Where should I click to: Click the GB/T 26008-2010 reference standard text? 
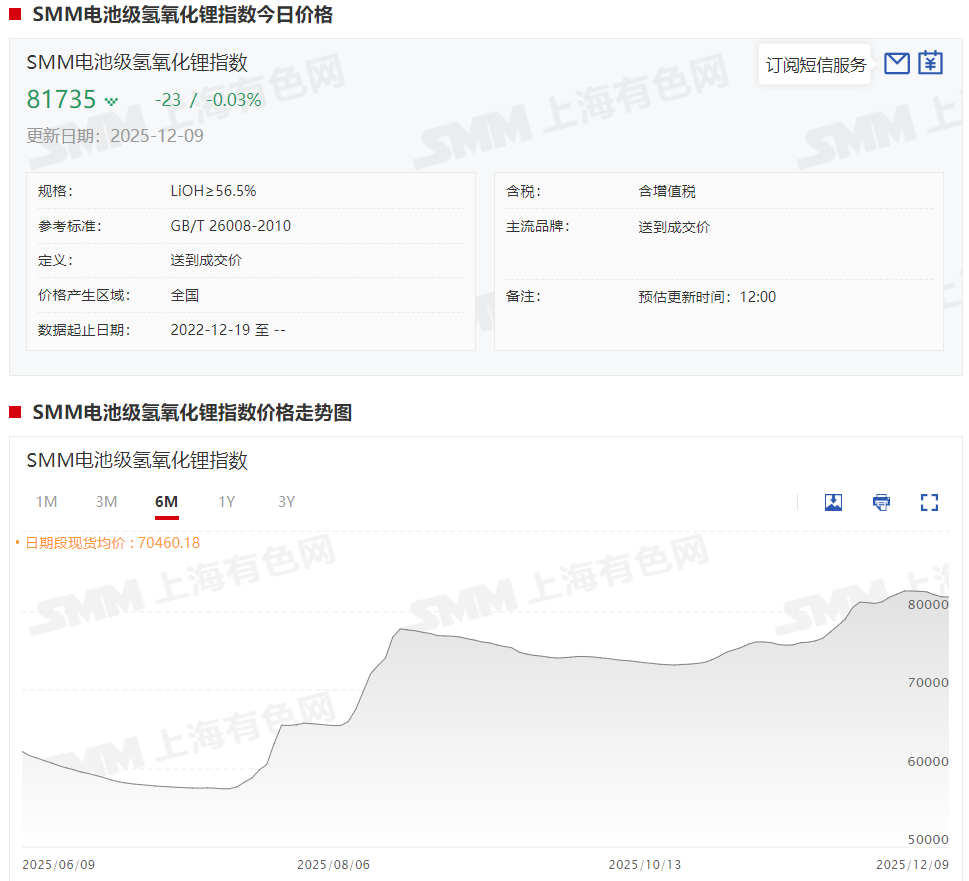coord(231,226)
